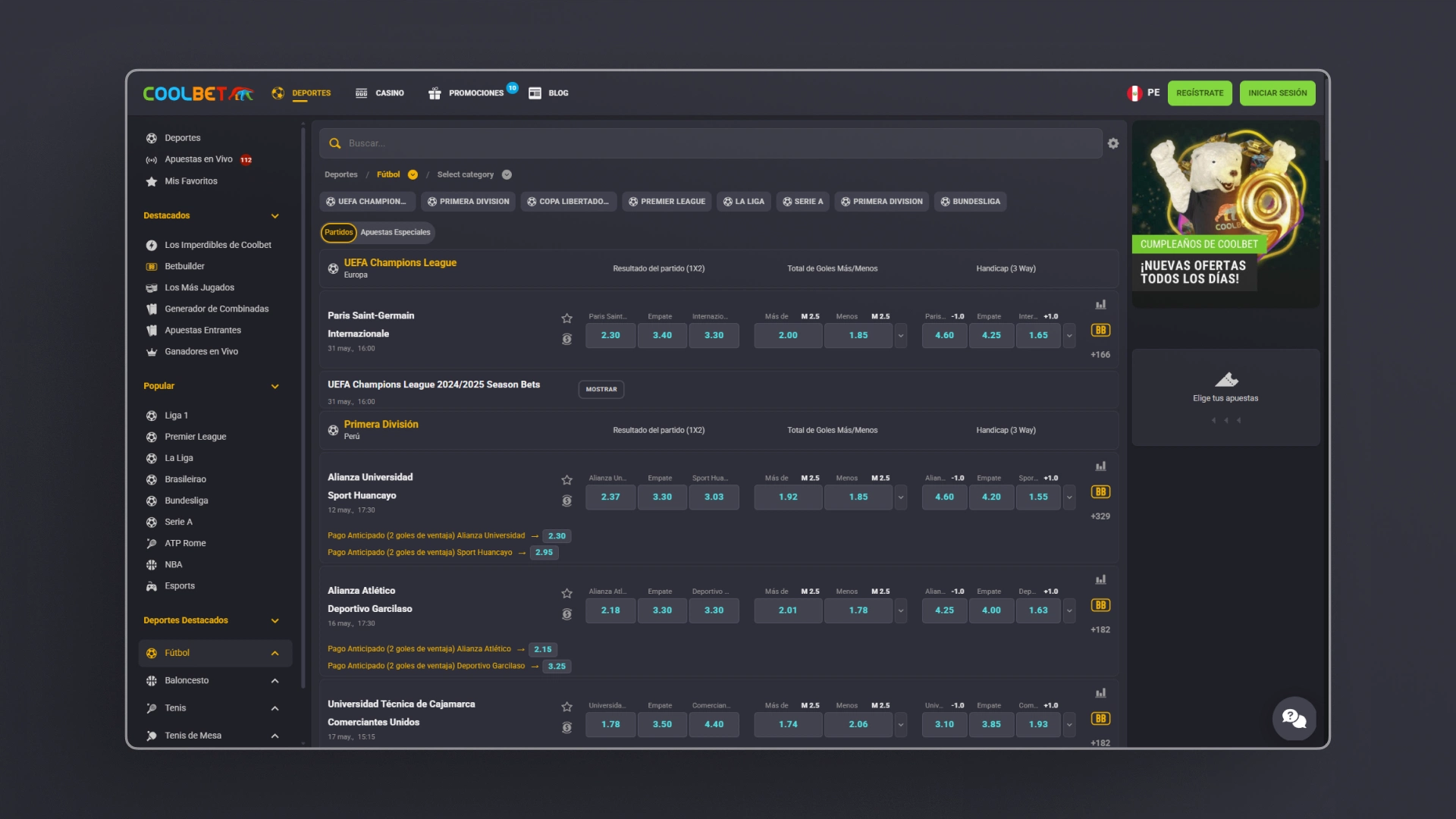Favorite the Alianza Universidad match with the star

(x=566, y=480)
